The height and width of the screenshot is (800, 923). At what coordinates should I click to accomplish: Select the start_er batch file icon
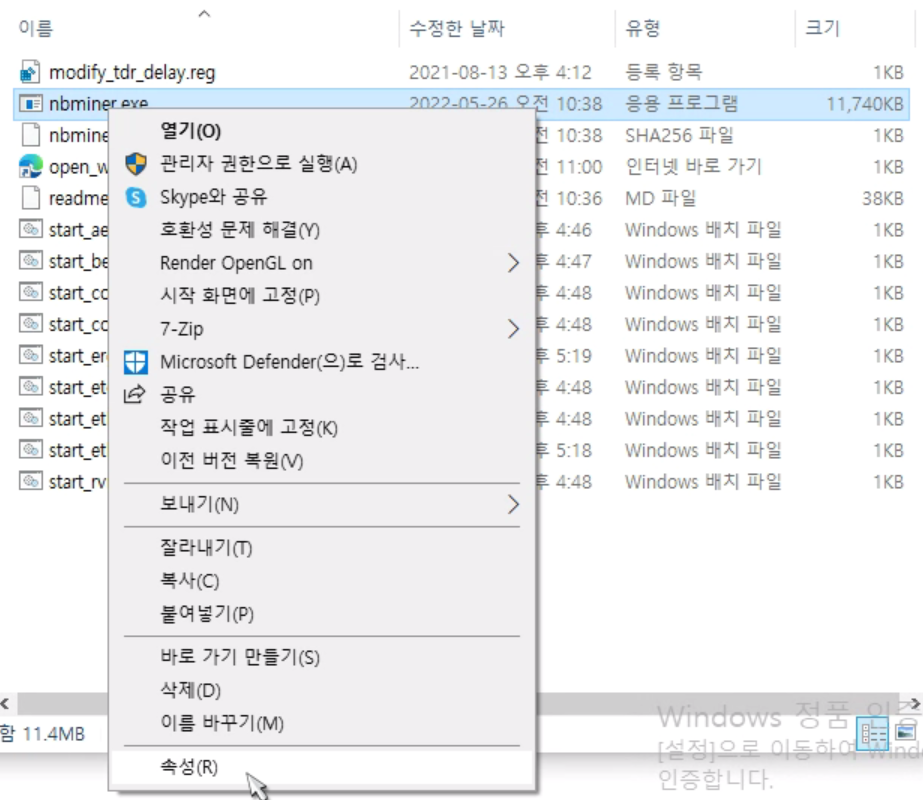click(31, 356)
